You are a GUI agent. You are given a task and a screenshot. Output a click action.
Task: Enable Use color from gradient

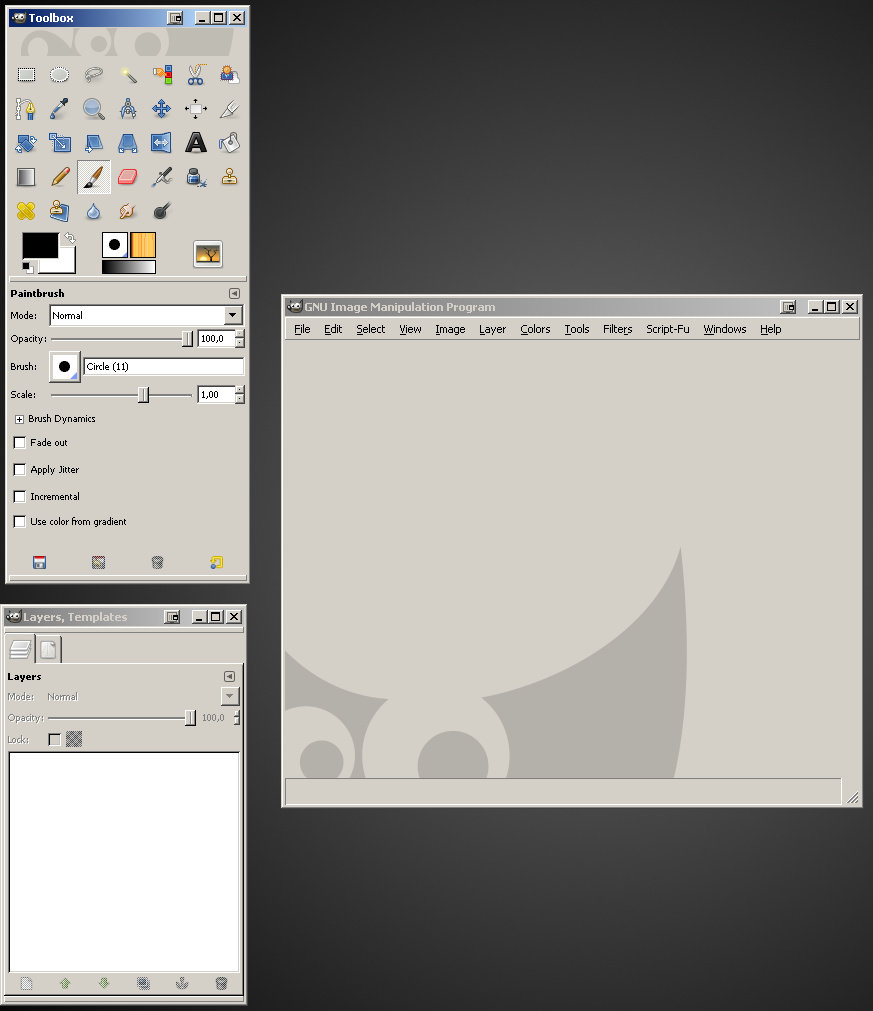pyautogui.click(x=20, y=522)
